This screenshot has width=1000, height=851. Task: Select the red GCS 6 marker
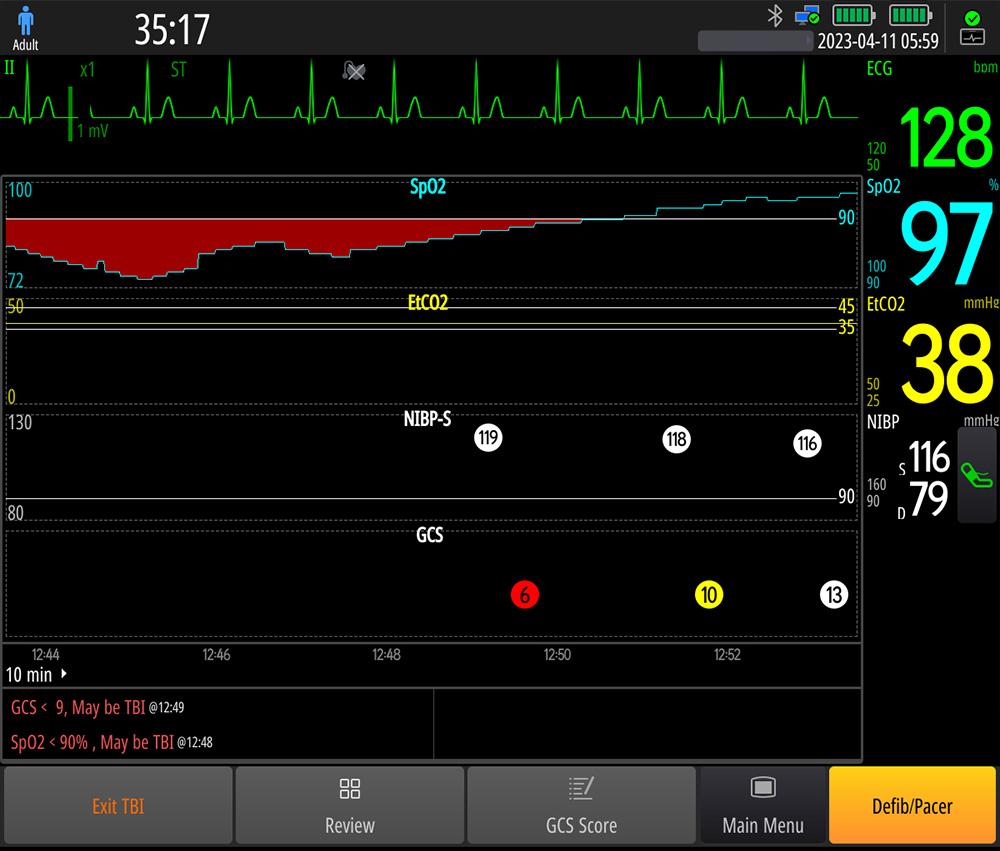pos(525,595)
